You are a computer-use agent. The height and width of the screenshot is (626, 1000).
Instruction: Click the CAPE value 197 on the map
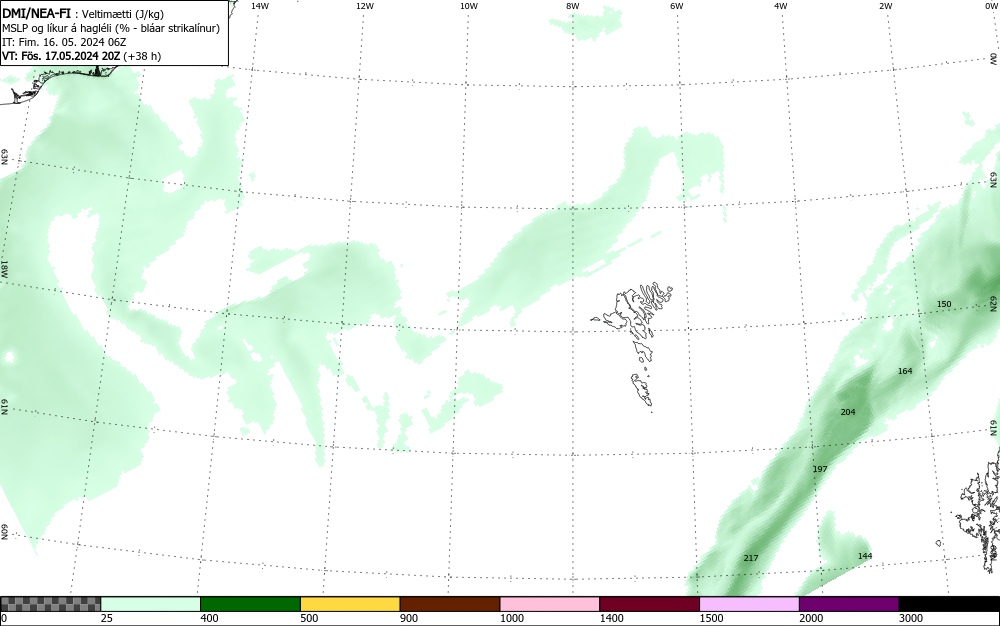820,469
